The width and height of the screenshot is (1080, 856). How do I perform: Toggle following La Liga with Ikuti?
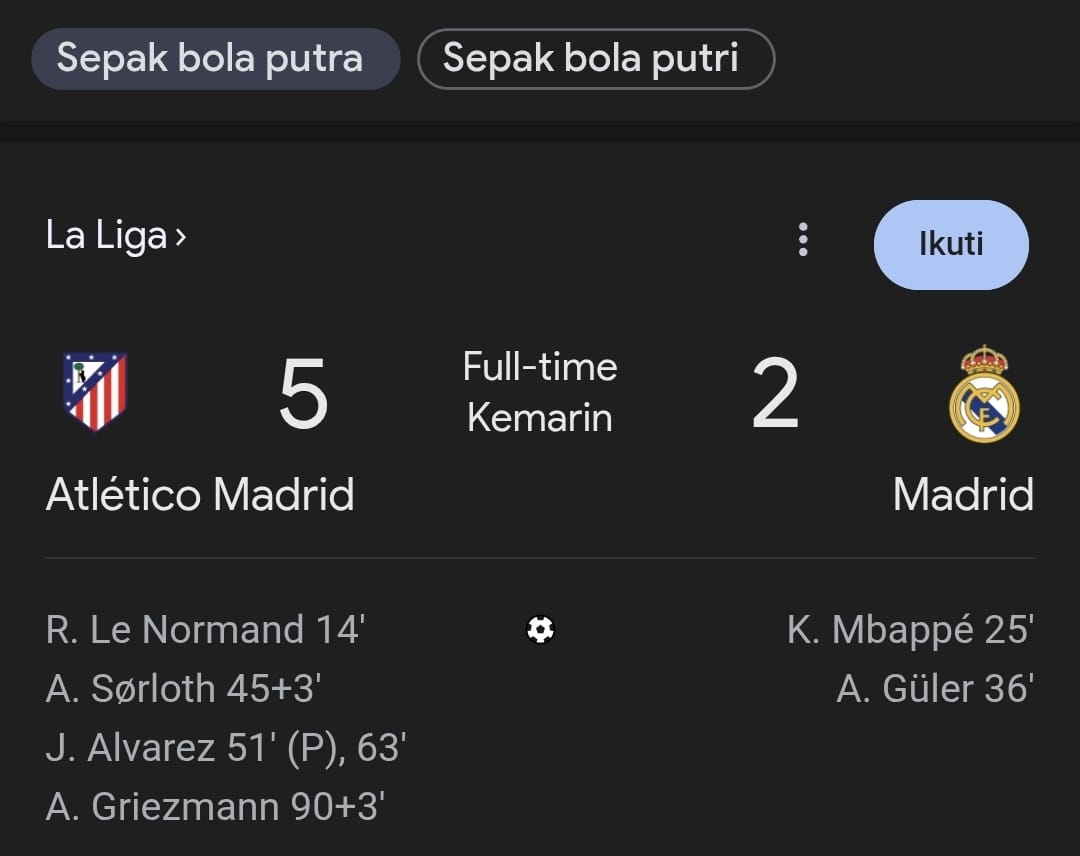click(x=951, y=244)
